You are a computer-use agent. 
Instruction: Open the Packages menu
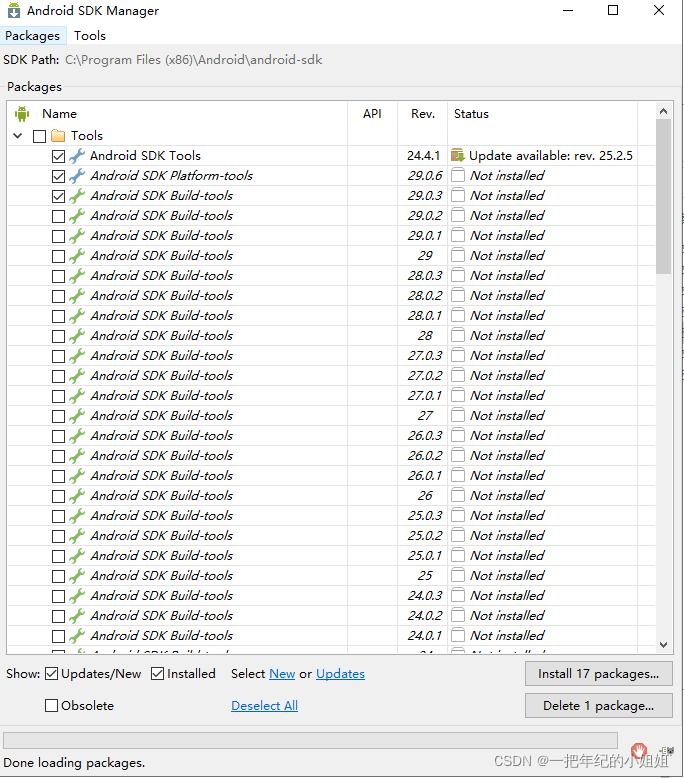pyautogui.click(x=33, y=36)
